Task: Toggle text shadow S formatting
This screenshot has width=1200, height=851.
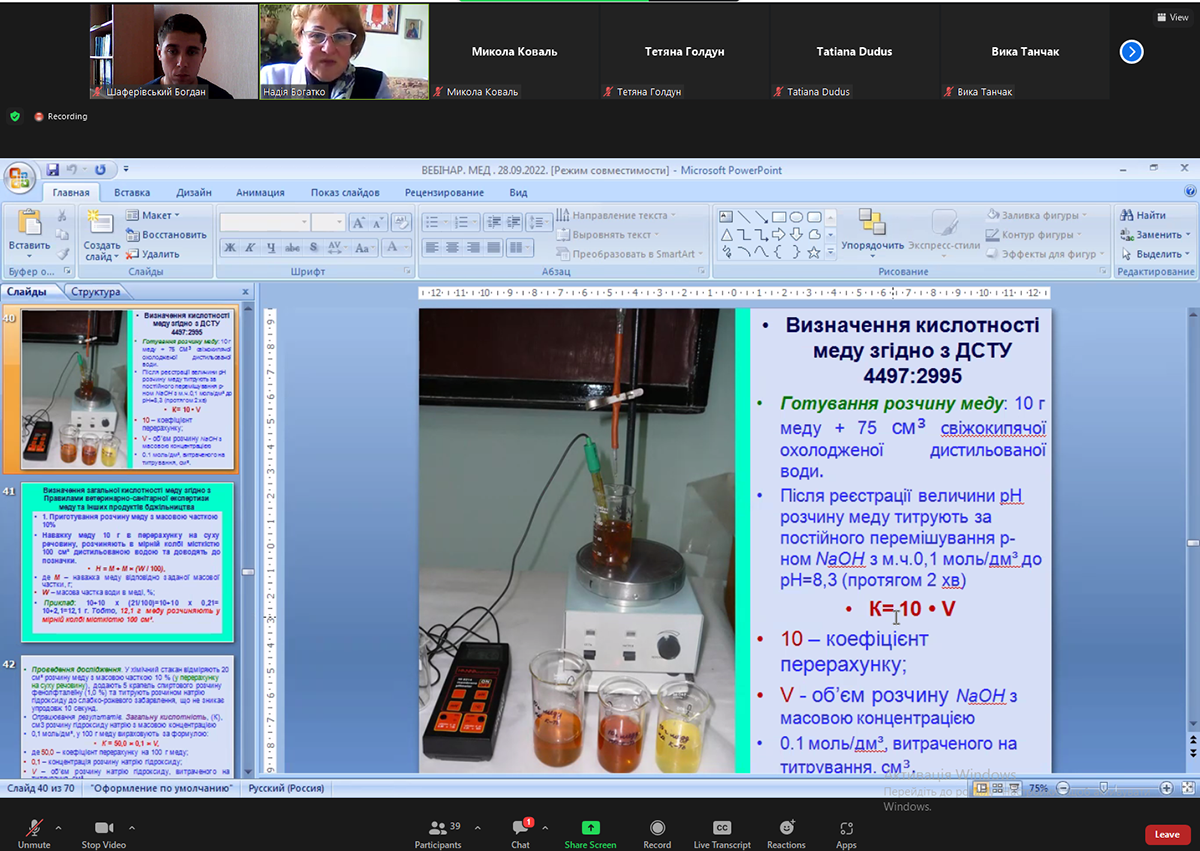Action: click(313, 247)
